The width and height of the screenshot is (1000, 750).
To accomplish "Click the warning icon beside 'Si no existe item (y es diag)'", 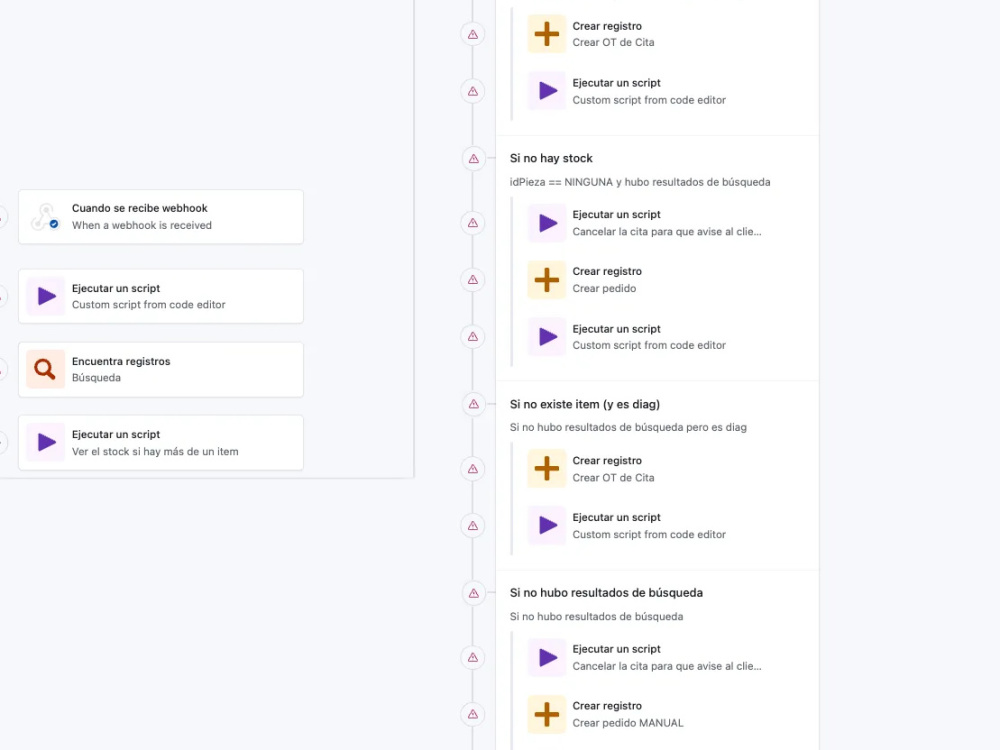I will tap(473, 404).
